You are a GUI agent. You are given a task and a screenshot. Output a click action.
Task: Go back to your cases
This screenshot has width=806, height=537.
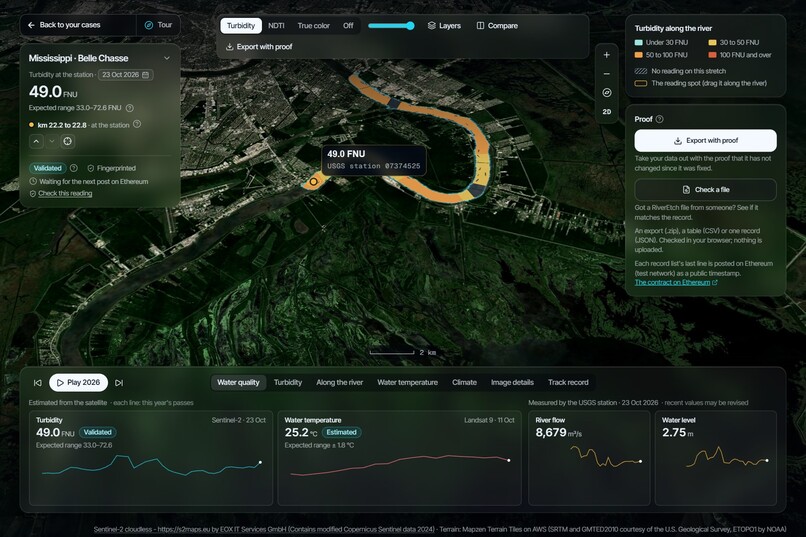click(x=64, y=25)
